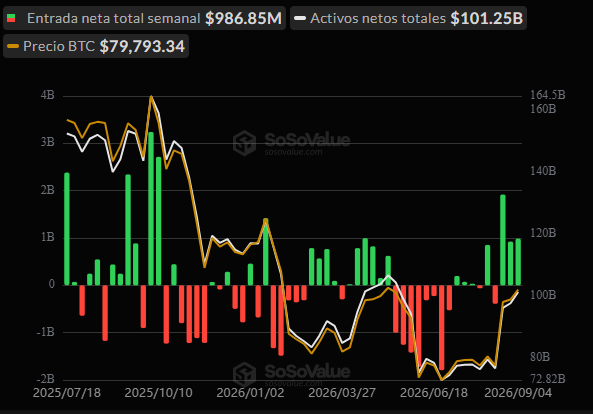Screen dimensions: 593x414
Task: Click the 0 left axis label
Action: (52, 284)
